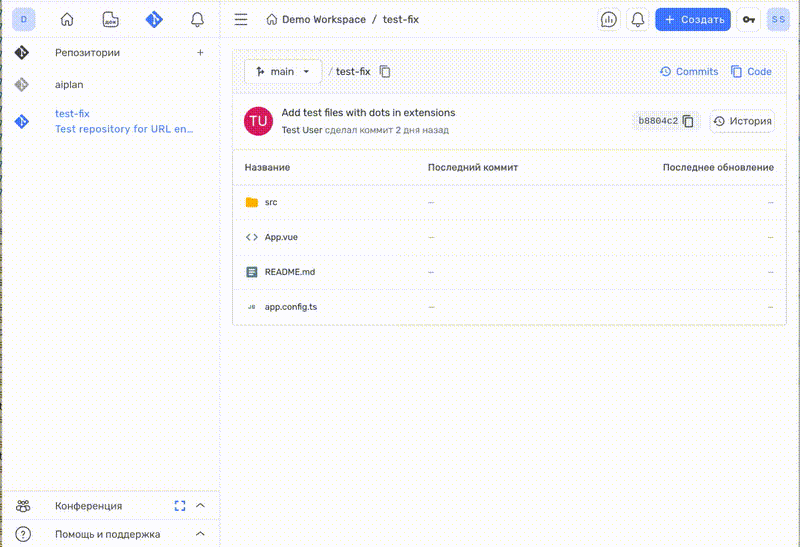Screen dimensions: 800x547
Task: Add a repository with the plus icon
Action: [x=201, y=53]
